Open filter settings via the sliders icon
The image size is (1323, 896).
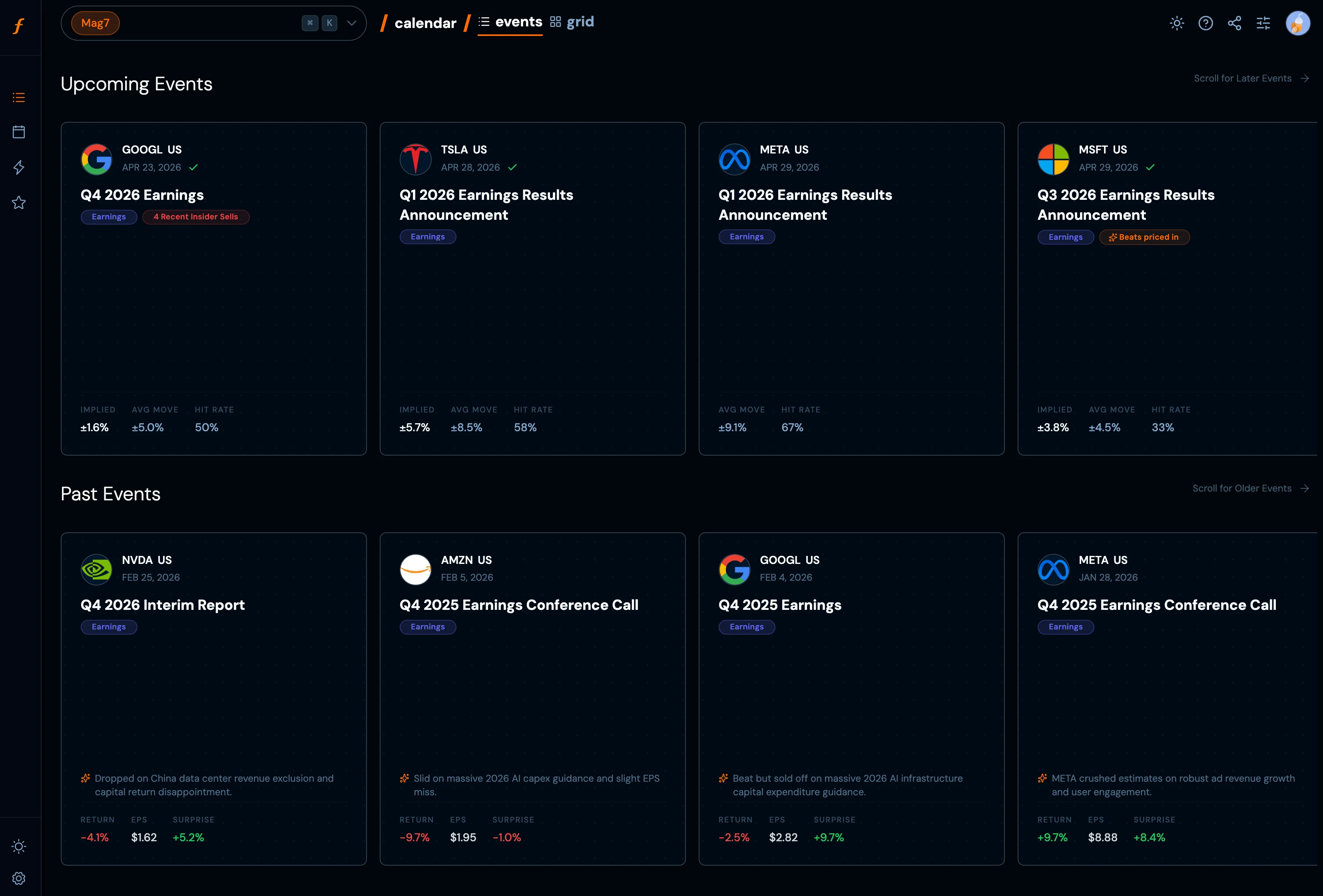tap(1263, 23)
